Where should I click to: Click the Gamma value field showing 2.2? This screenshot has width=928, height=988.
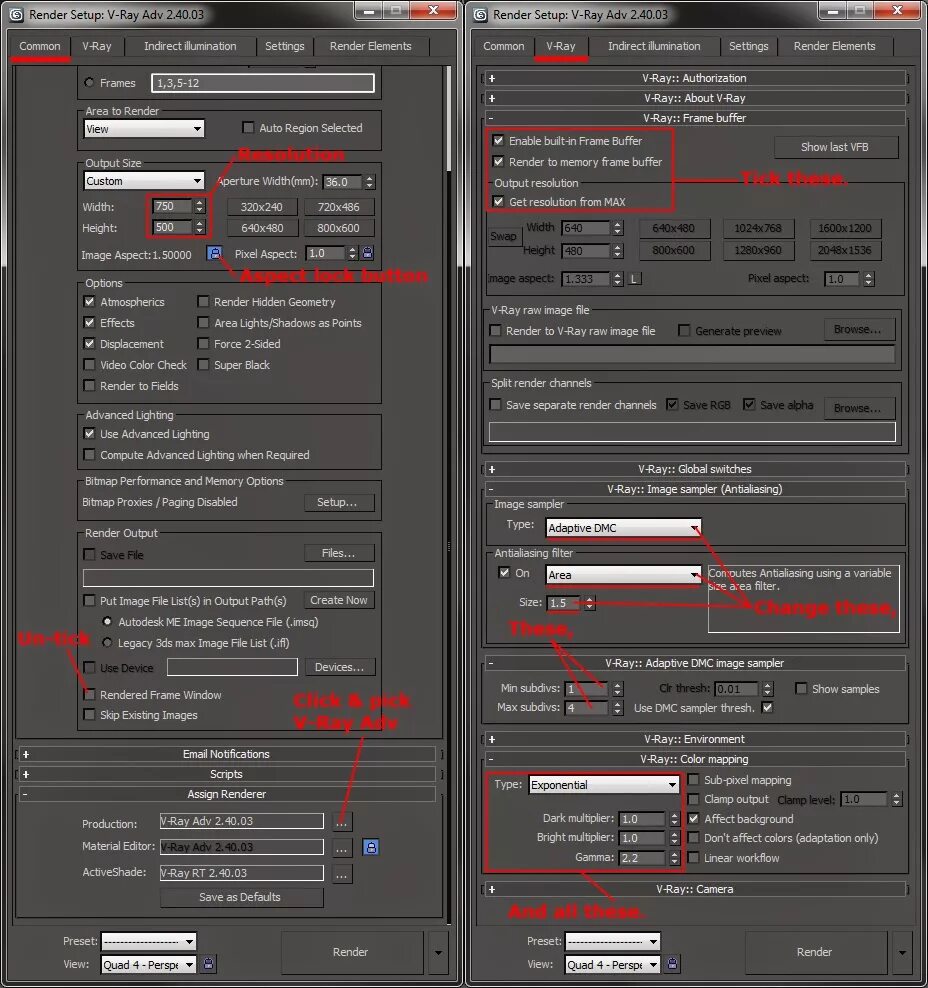click(641, 858)
